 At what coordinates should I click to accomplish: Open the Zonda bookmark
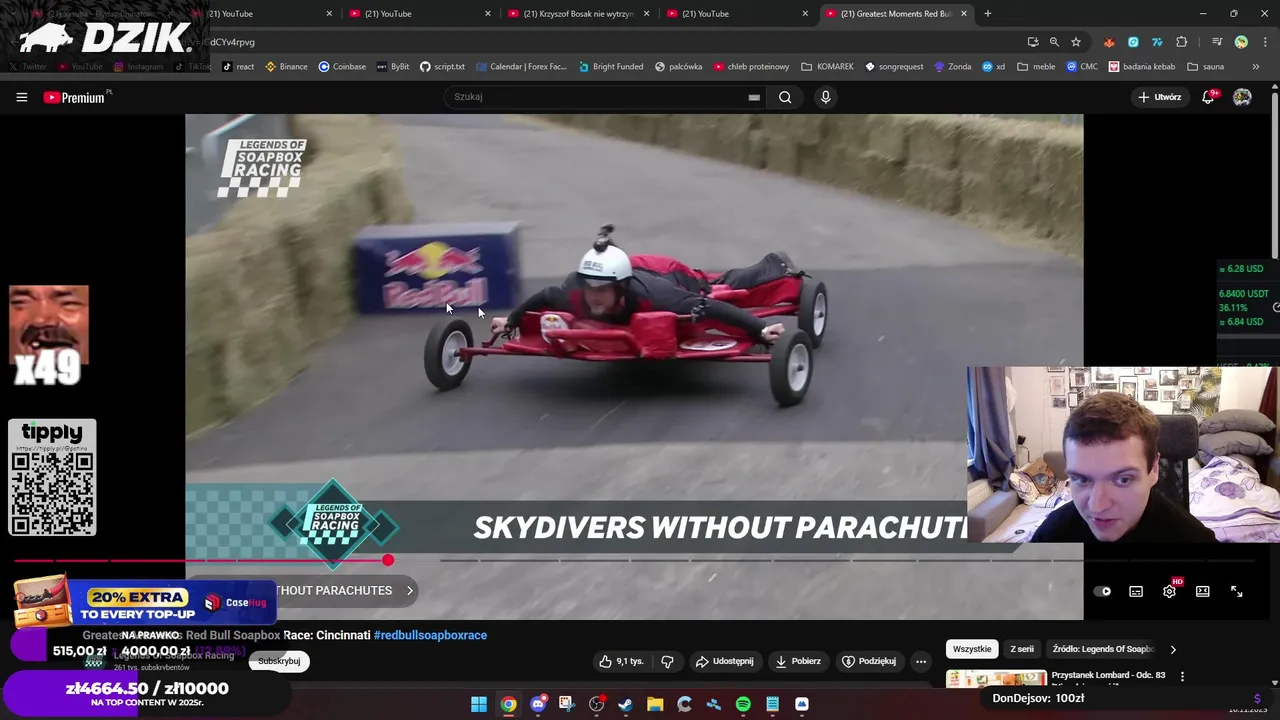point(952,67)
